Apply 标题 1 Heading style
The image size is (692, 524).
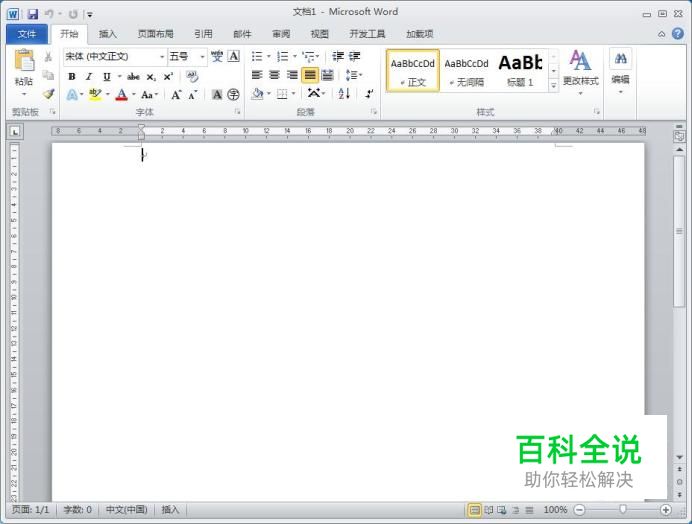click(520, 71)
